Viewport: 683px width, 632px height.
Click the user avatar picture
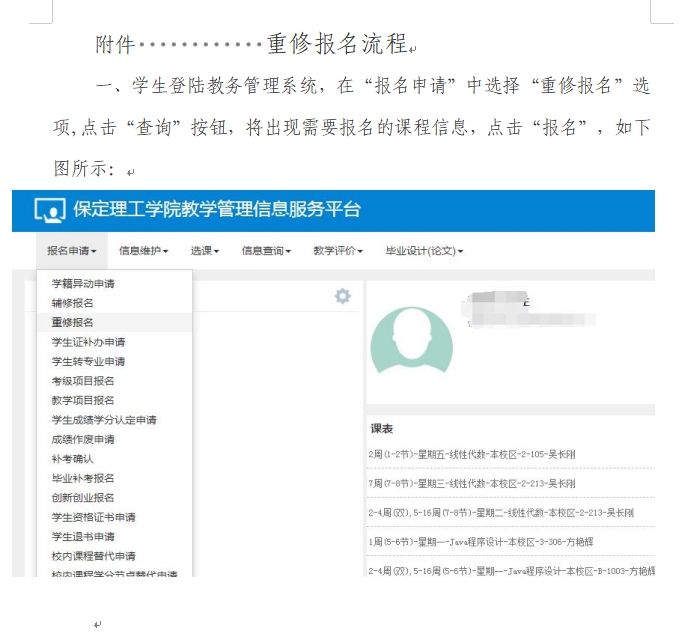coord(411,339)
